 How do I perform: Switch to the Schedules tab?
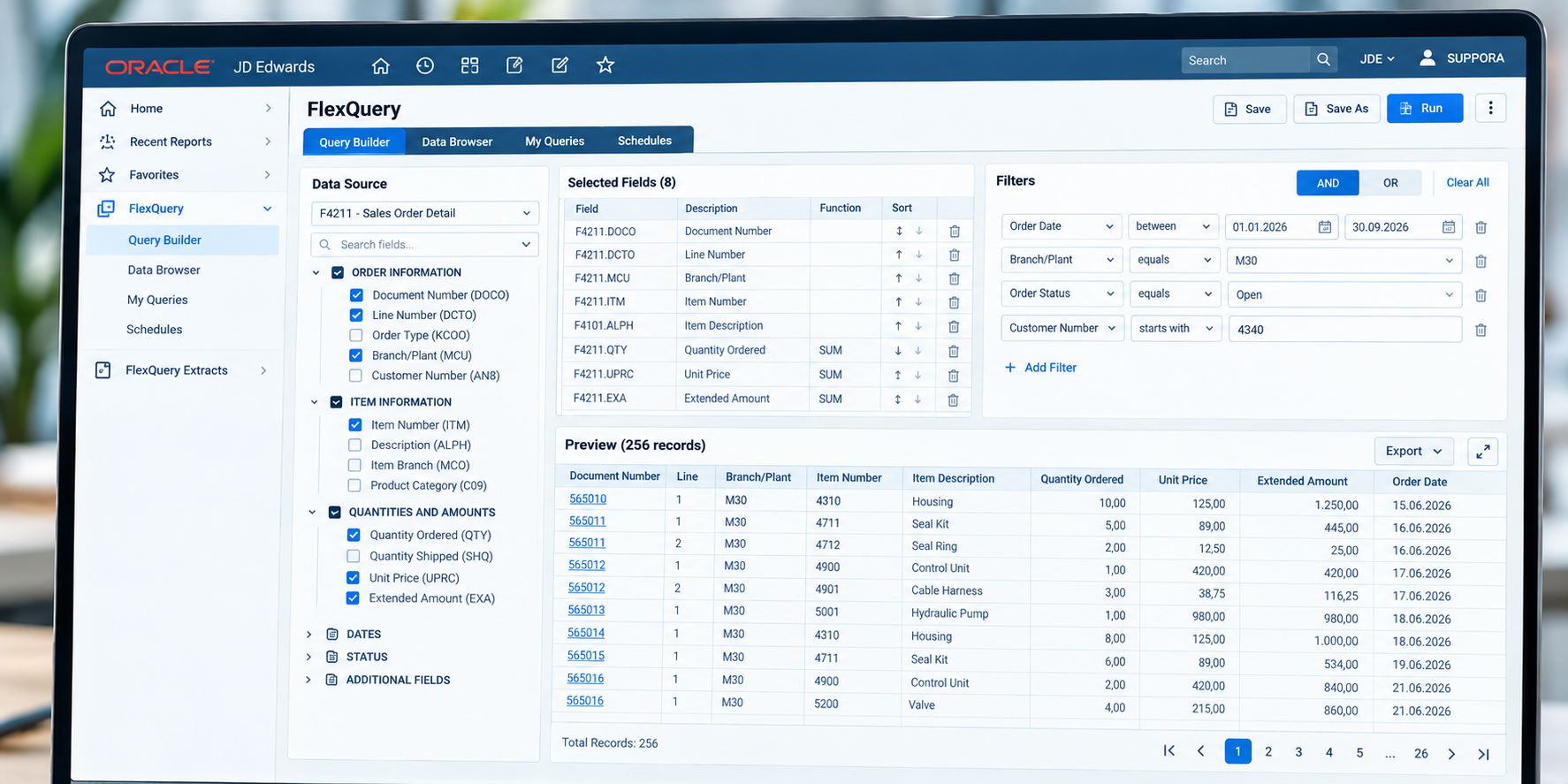644,141
